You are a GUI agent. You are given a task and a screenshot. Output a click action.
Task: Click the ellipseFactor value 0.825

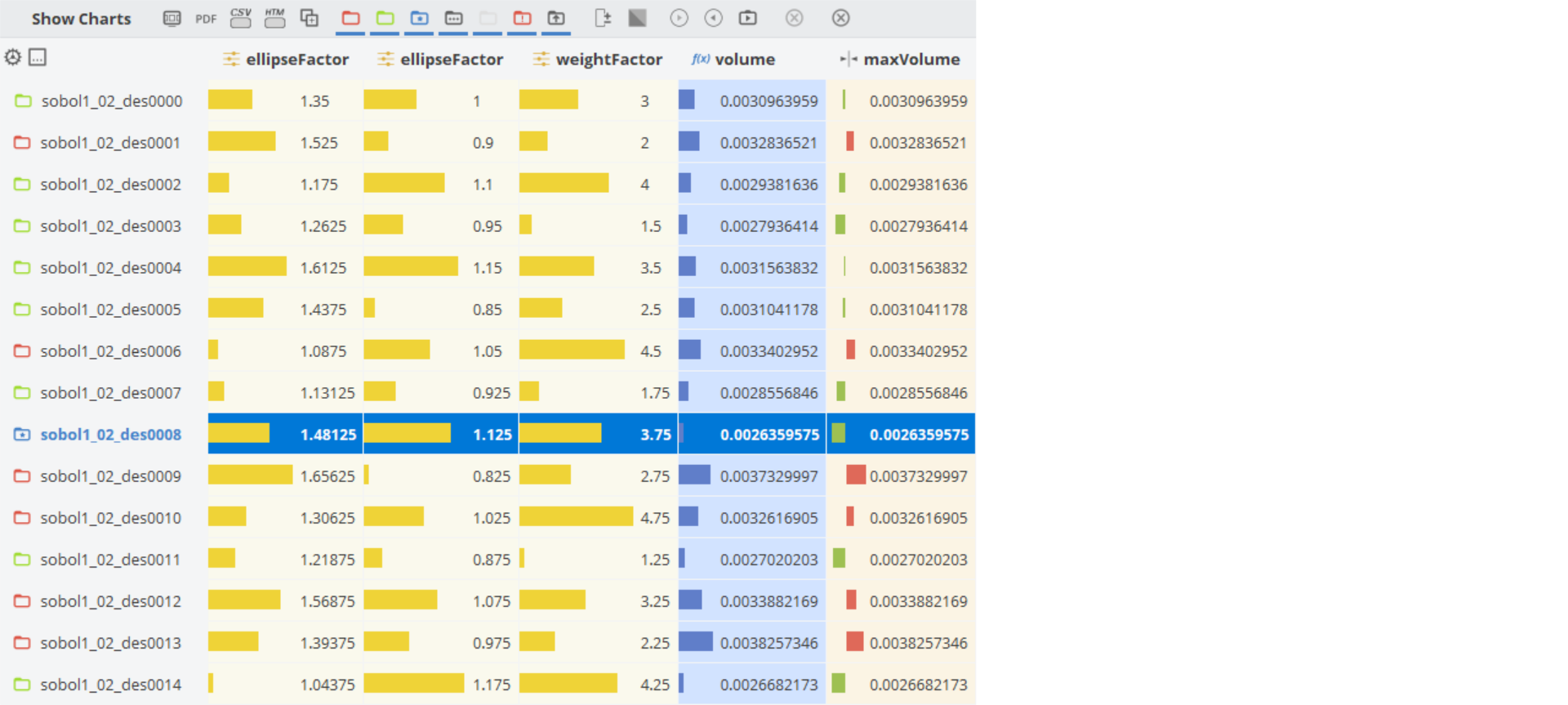point(492,476)
